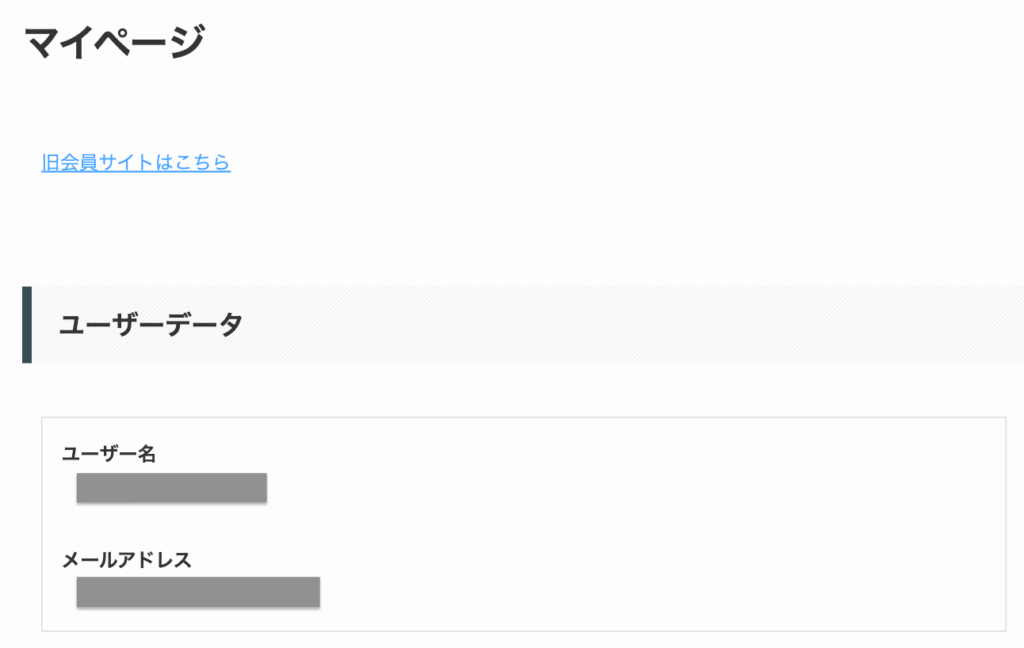
Task: Click the border of the user data panel
Action: point(40,520)
